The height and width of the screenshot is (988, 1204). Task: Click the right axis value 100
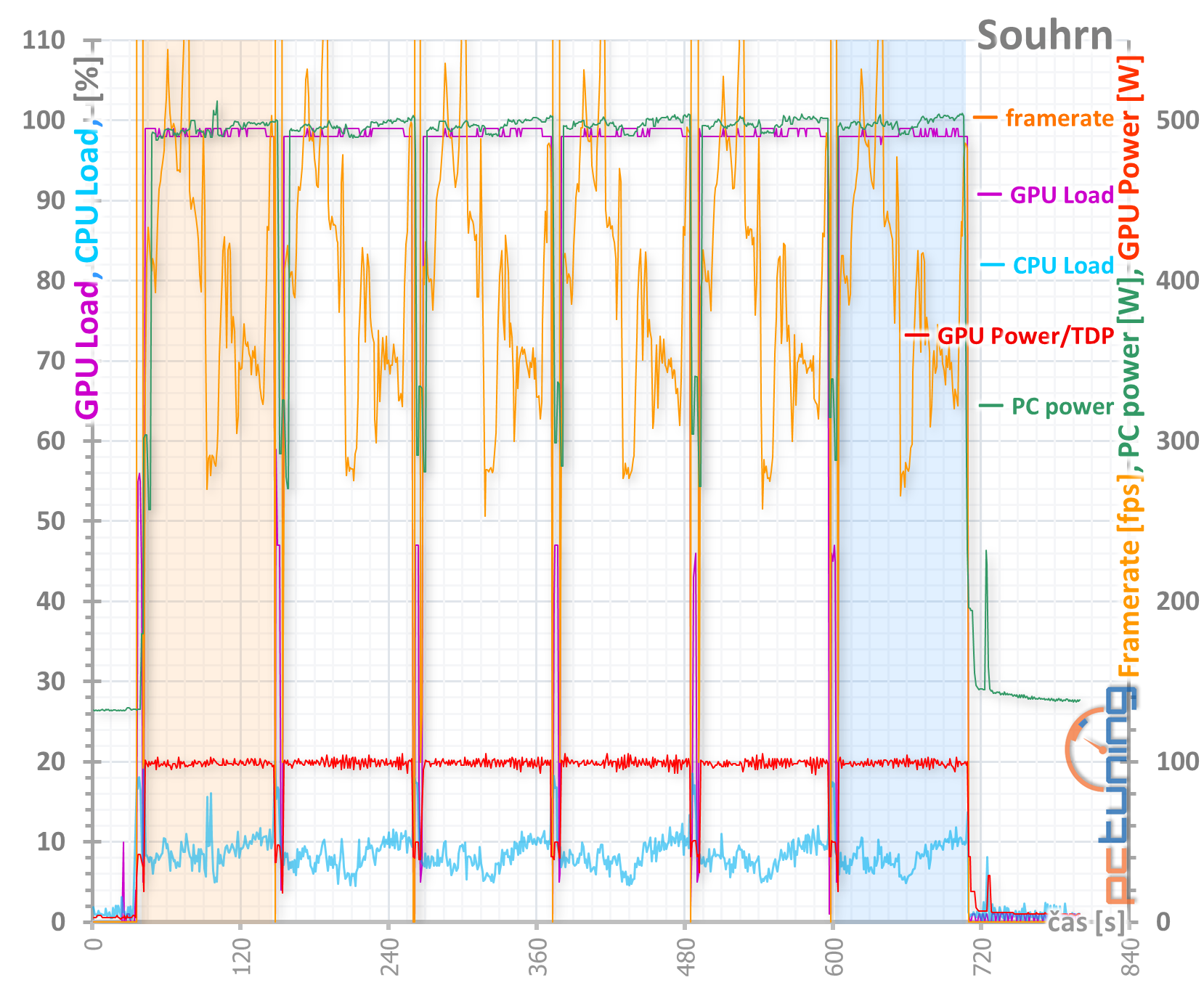tap(1177, 762)
